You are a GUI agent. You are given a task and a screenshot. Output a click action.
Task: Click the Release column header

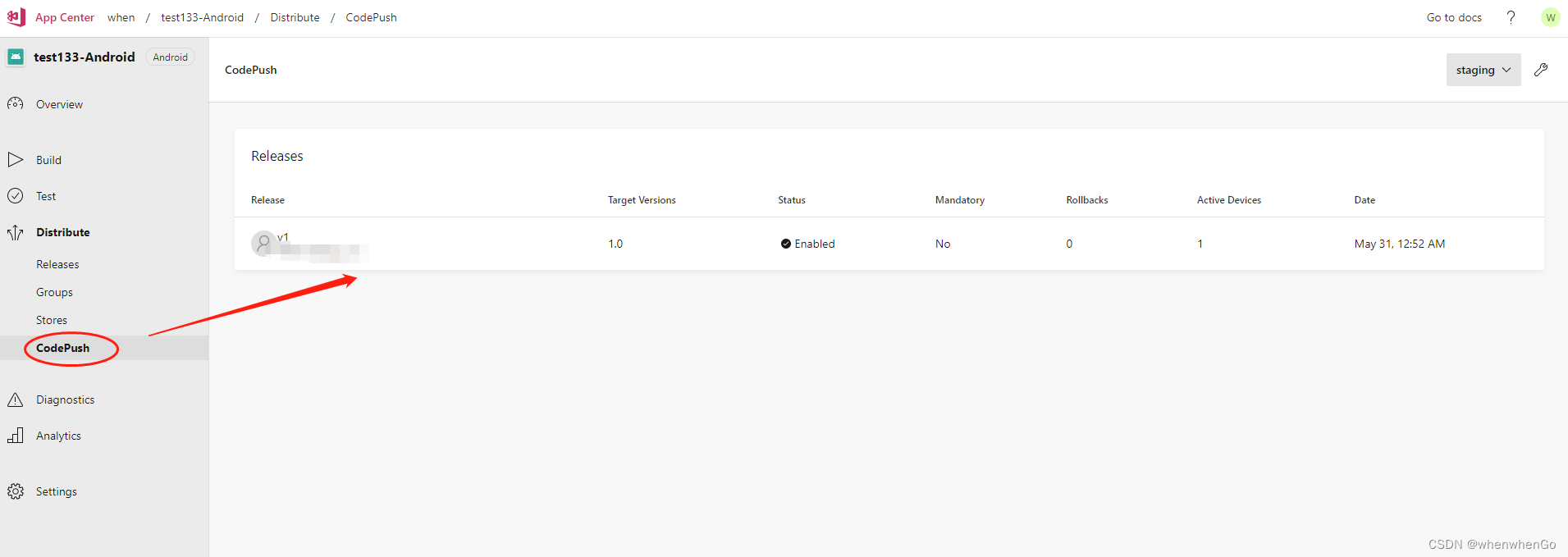click(x=267, y=200)
